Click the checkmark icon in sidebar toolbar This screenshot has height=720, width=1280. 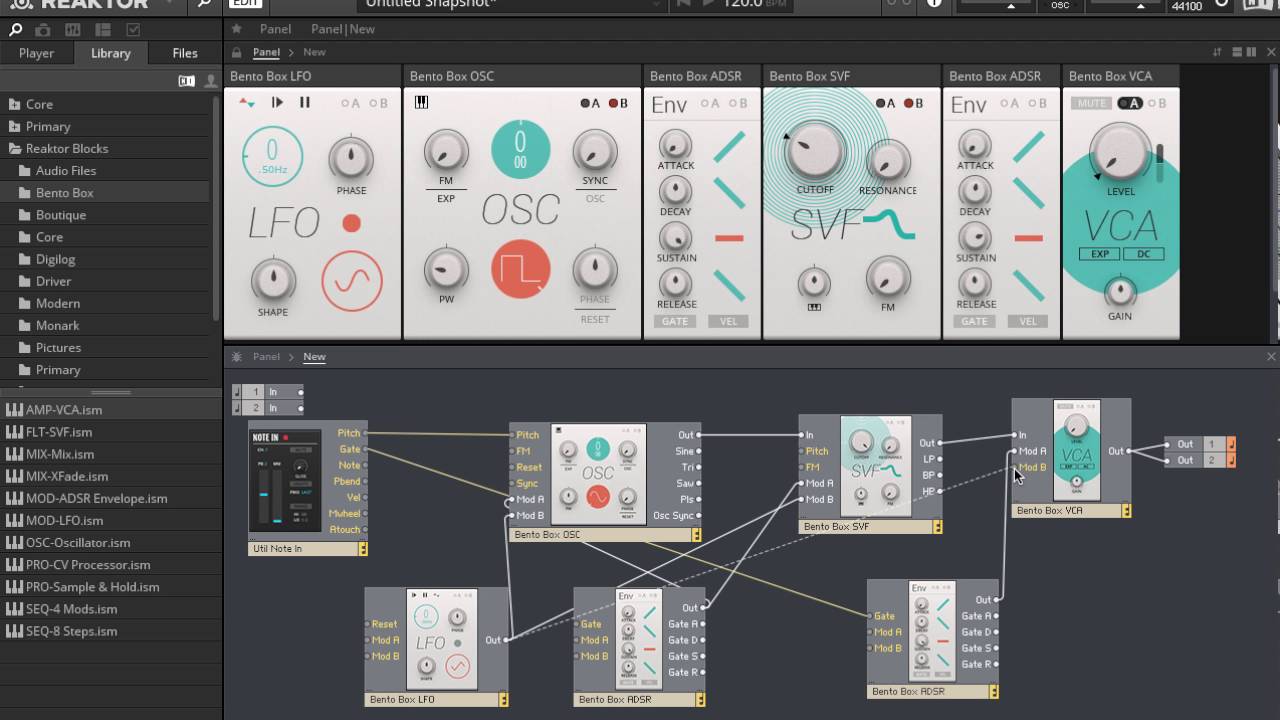(133, 30)
